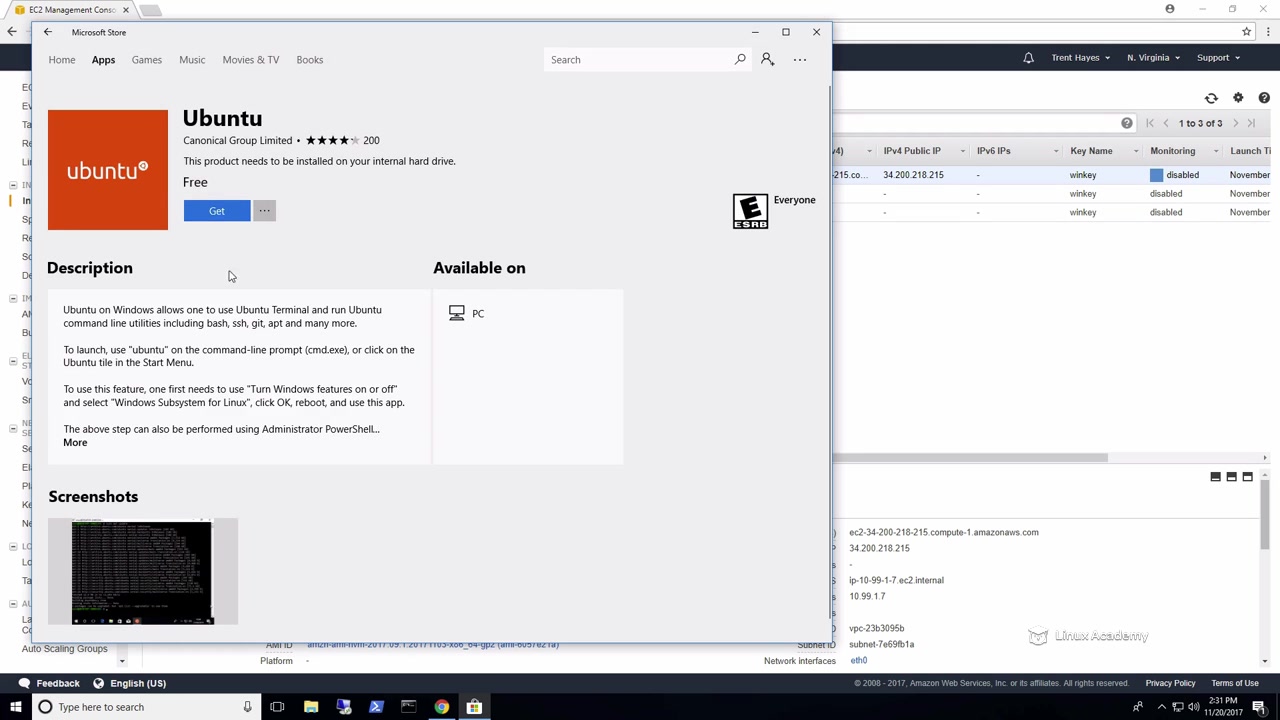Viewport: 1280px width, 720px height.
Task: Split the EC2 details pane using middle layout icon
Action: (1232, 477)
